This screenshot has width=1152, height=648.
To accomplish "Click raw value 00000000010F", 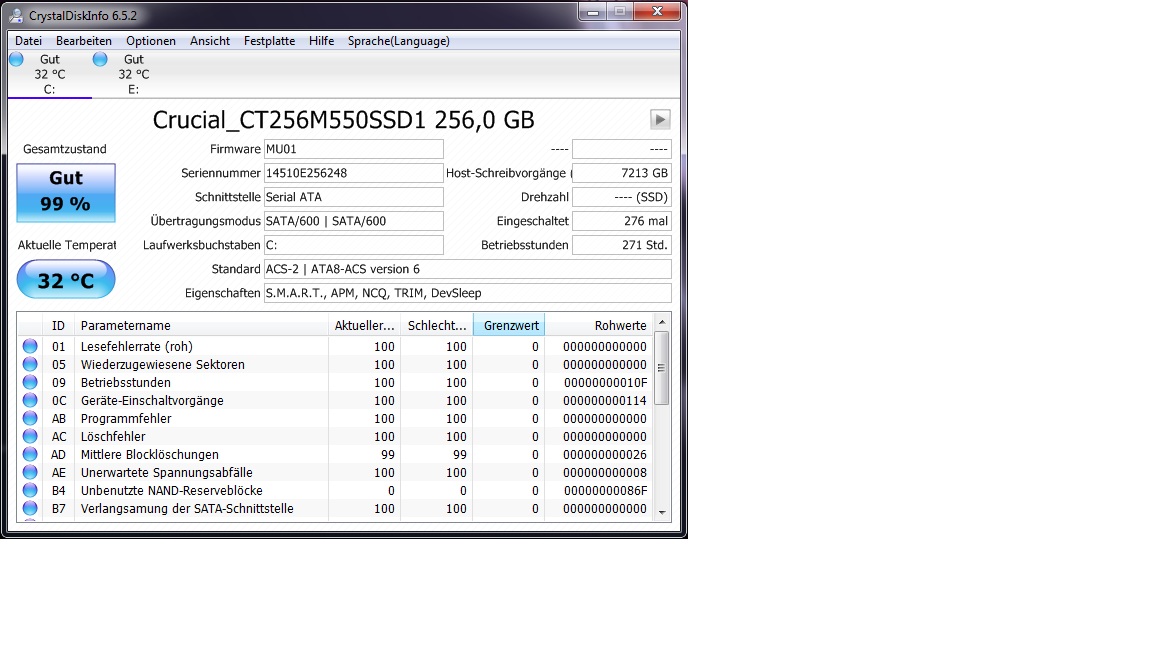I will click(x=605, y=383).
